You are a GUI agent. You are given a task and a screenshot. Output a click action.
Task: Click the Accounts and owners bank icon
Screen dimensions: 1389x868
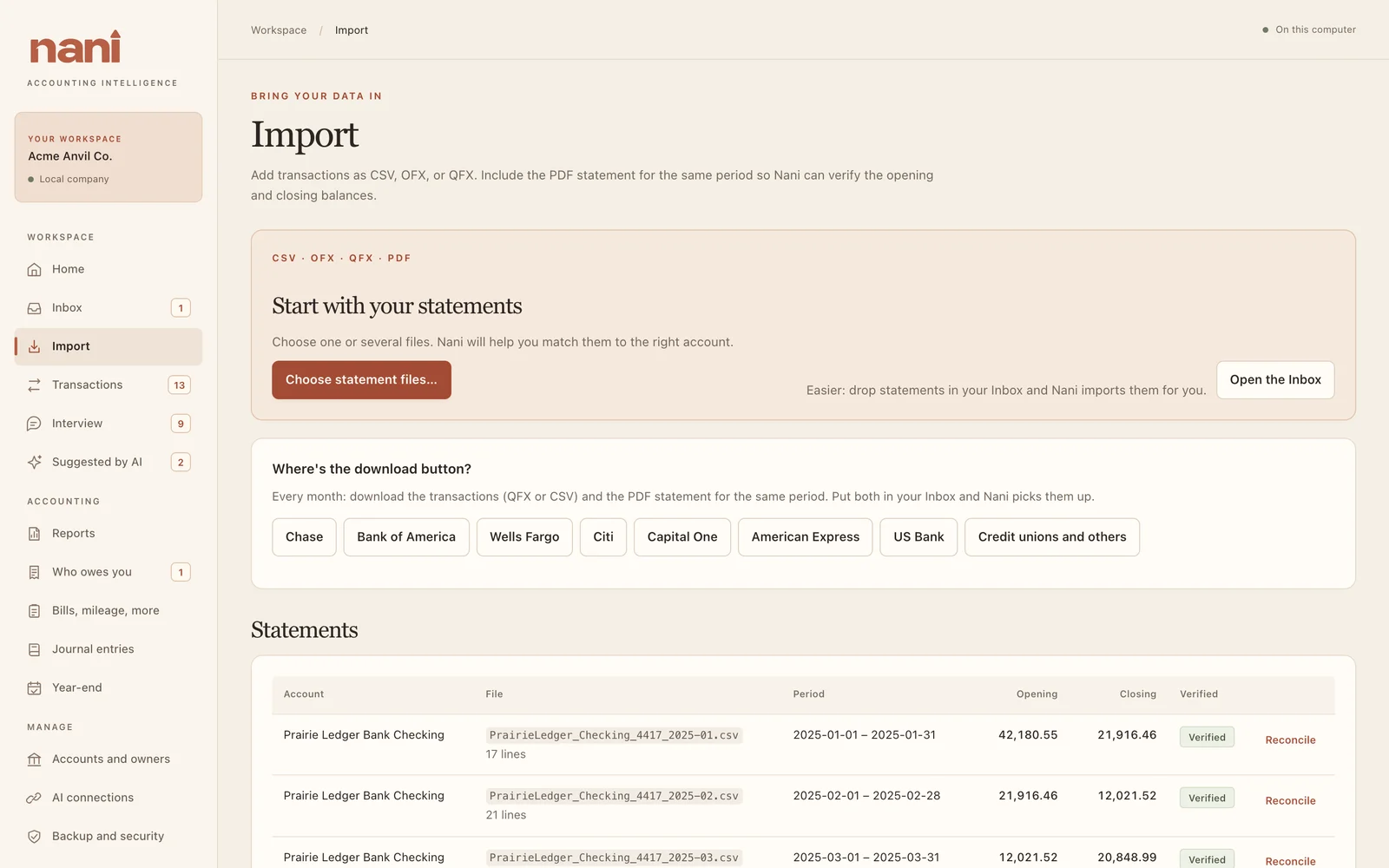[34, 759]
